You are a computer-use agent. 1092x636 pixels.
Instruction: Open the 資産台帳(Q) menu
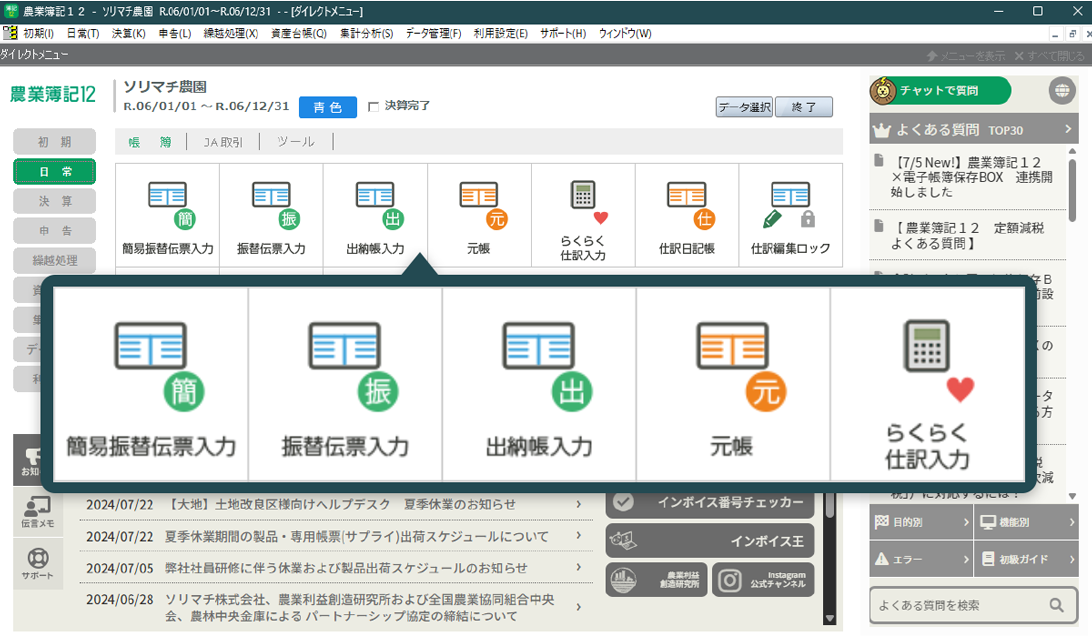tap(299, 33)
